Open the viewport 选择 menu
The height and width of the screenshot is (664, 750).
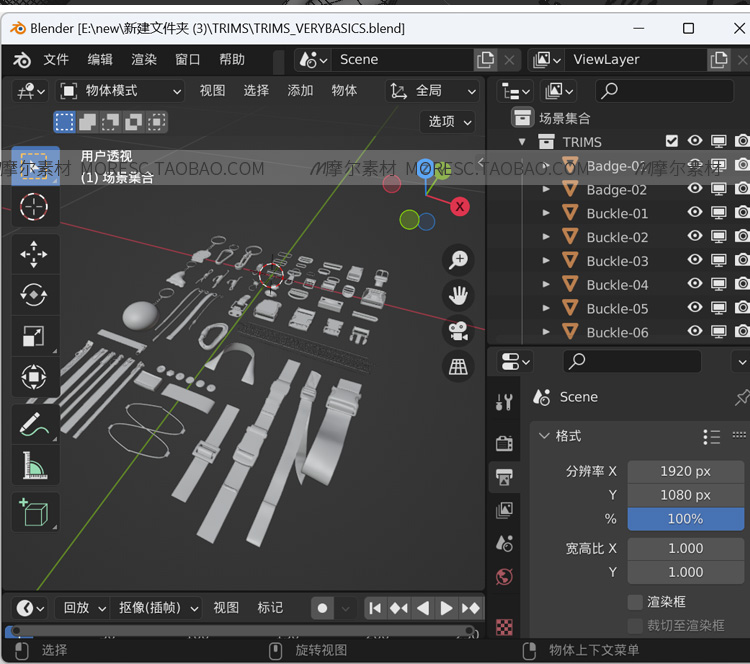click(256, 91)
